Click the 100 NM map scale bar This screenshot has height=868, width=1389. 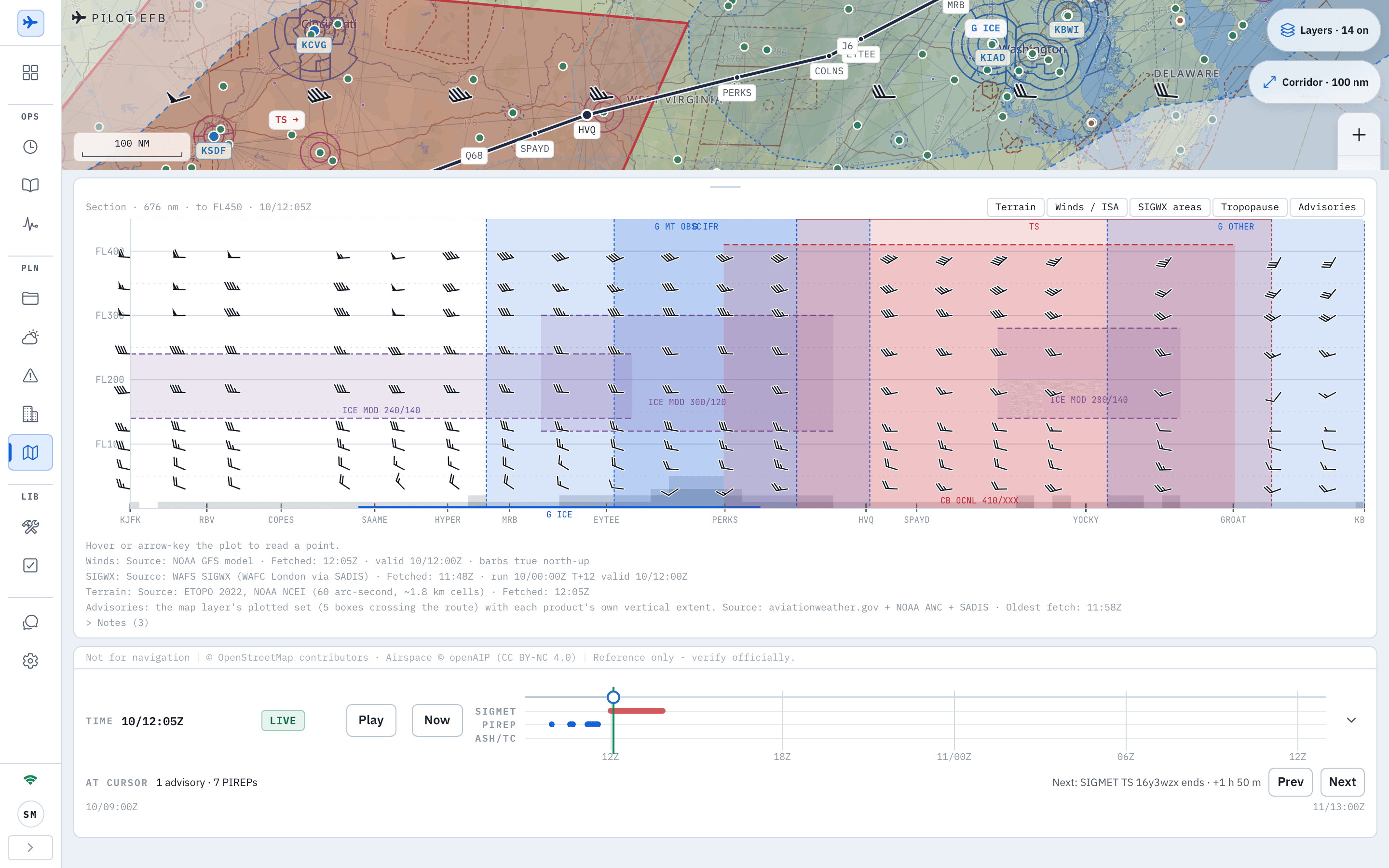pyautogui.click(x=132, y=147)
